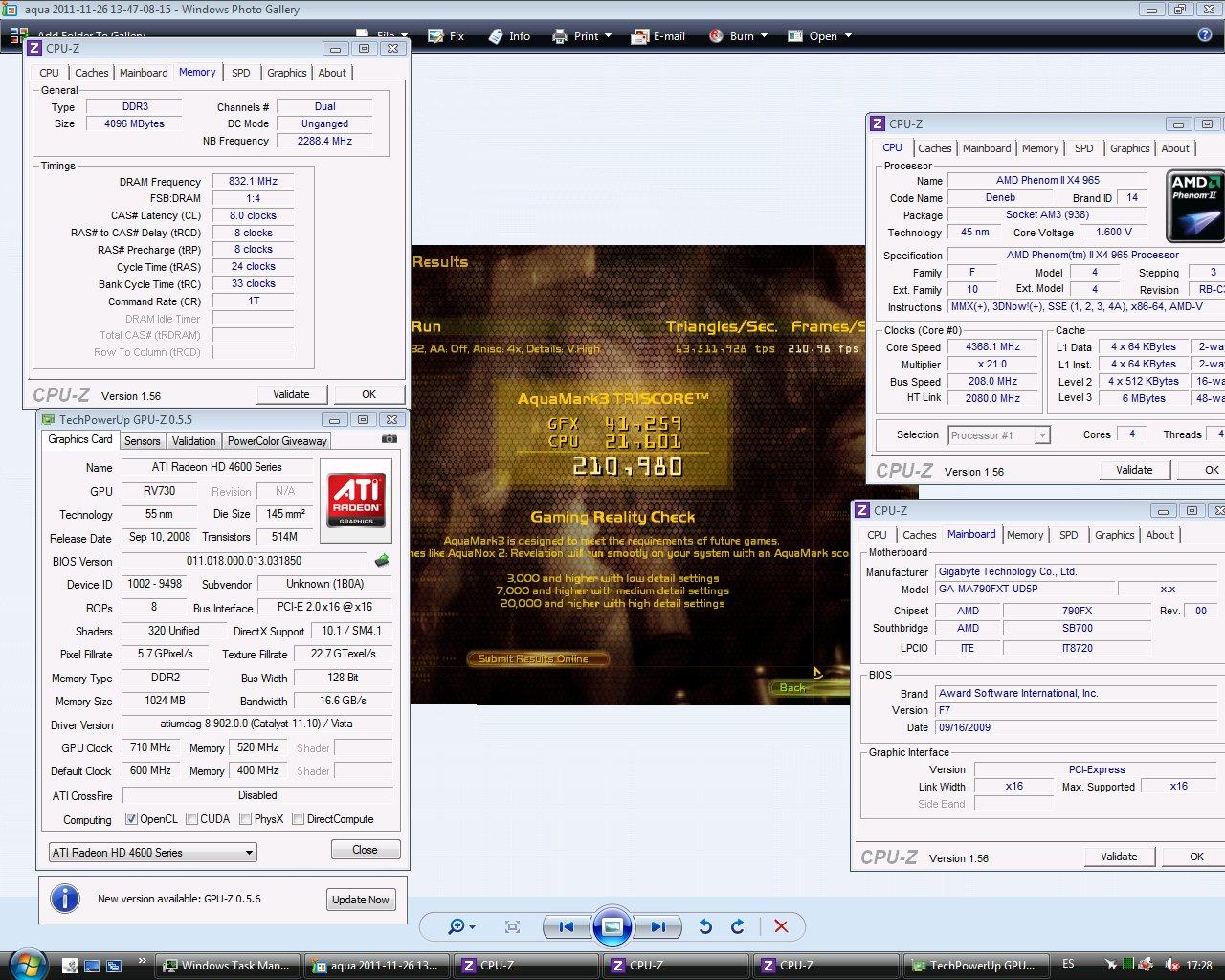This screenshot has height=980, width=1225.
Task: Click the GPU-Z Close button
Action: click(x=365, y=850)
